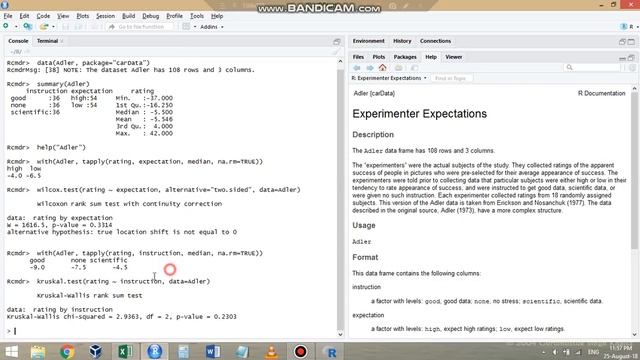Viewport: 640px width, 360px height.
Task: Close the Terminal tab
Action: pyautogui.click(x=62, y=41)
